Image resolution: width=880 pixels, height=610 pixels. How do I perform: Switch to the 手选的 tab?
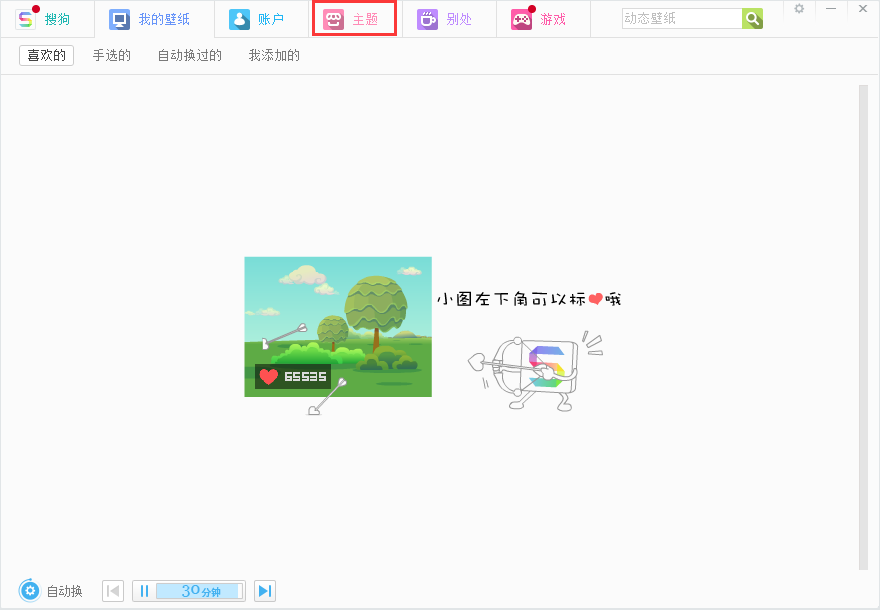[111, 55]
